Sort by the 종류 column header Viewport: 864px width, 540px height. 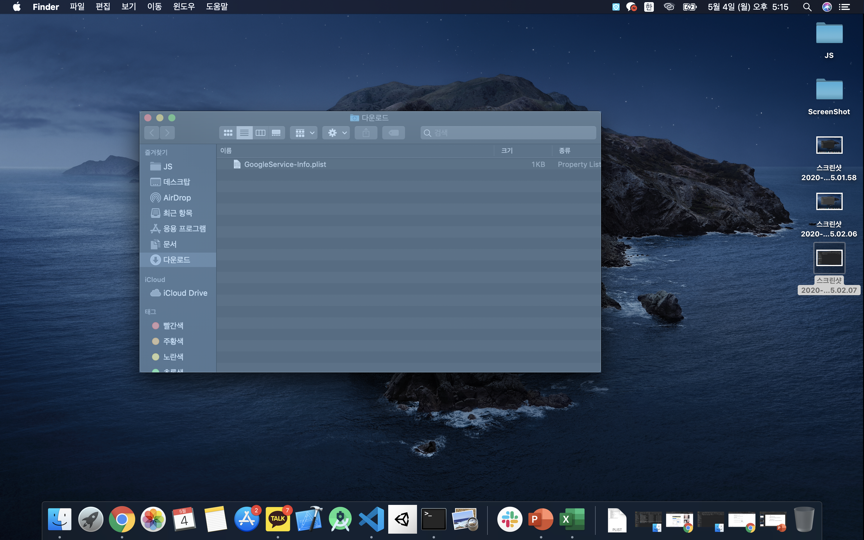(x=576, y=150)
